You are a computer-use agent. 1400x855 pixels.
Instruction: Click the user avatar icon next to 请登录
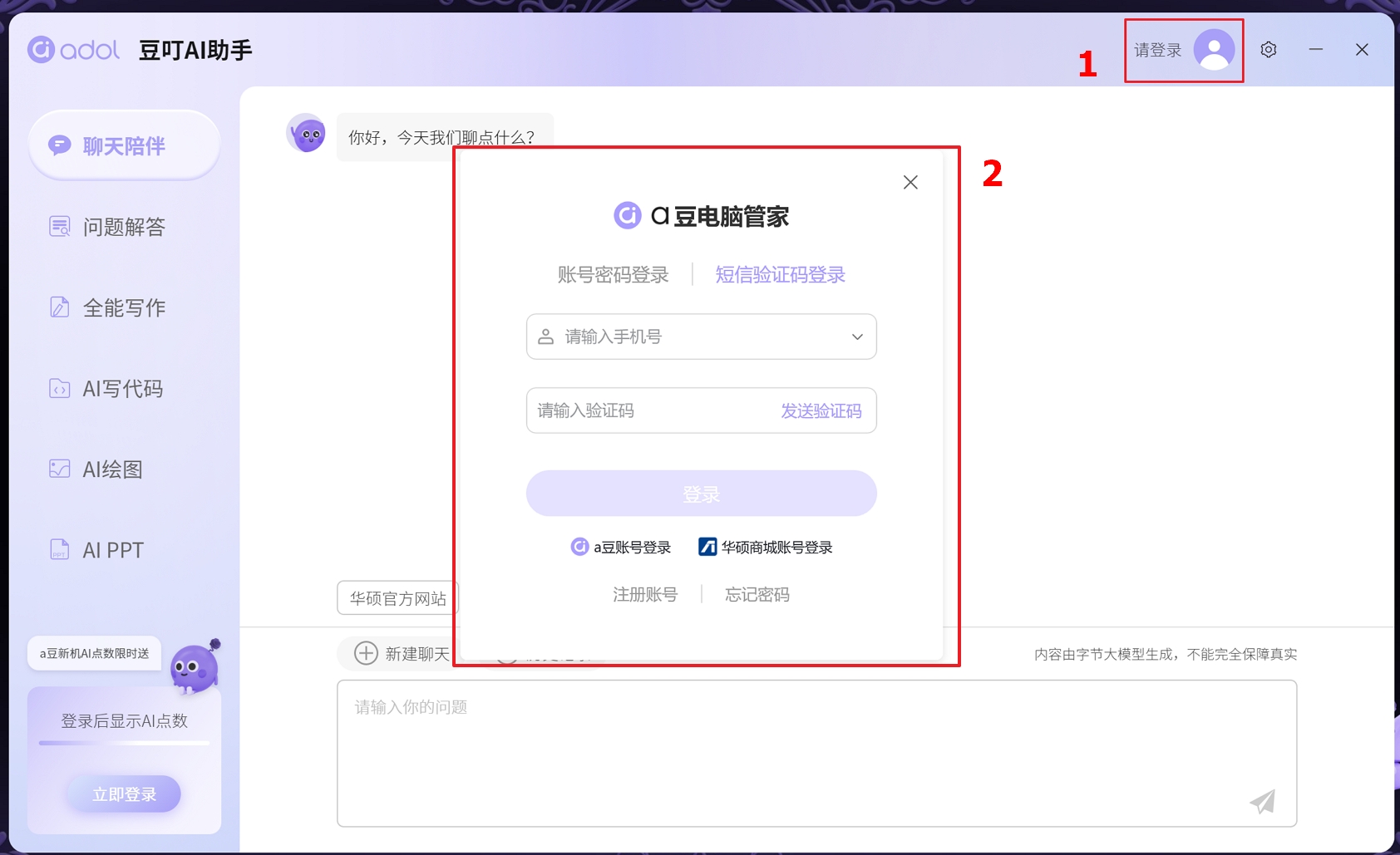[x=1214, y=50]
